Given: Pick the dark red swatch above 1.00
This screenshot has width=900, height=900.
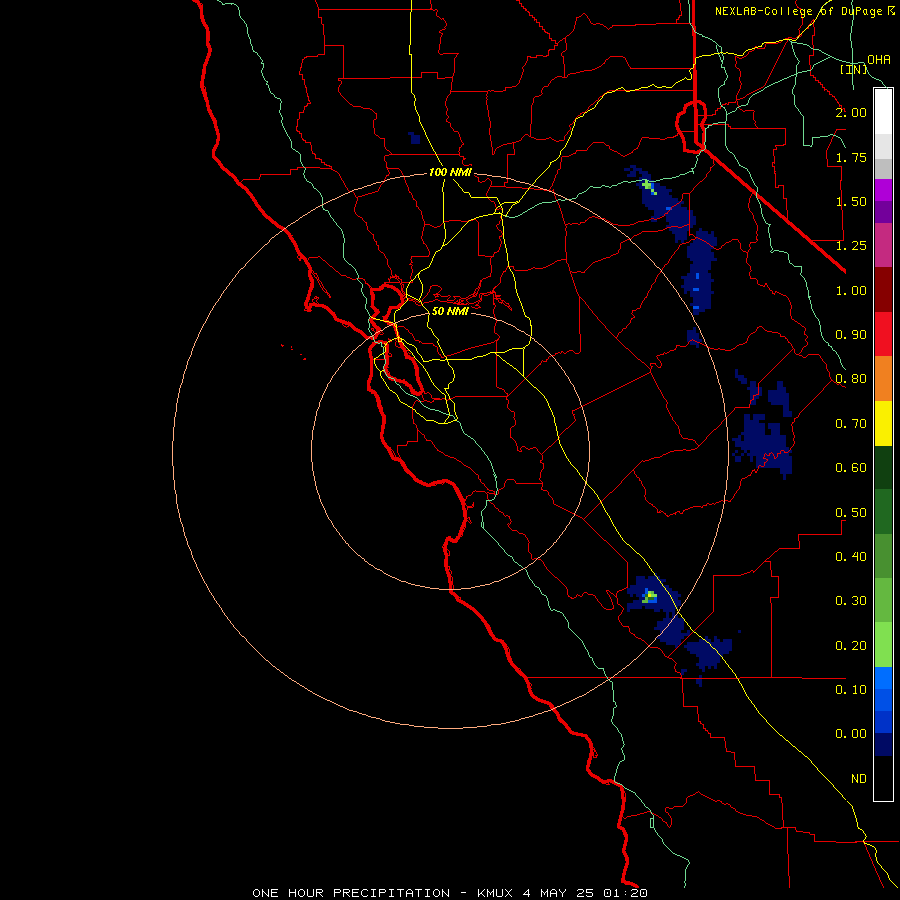Looking at the screenshot, I should point(883,290).
